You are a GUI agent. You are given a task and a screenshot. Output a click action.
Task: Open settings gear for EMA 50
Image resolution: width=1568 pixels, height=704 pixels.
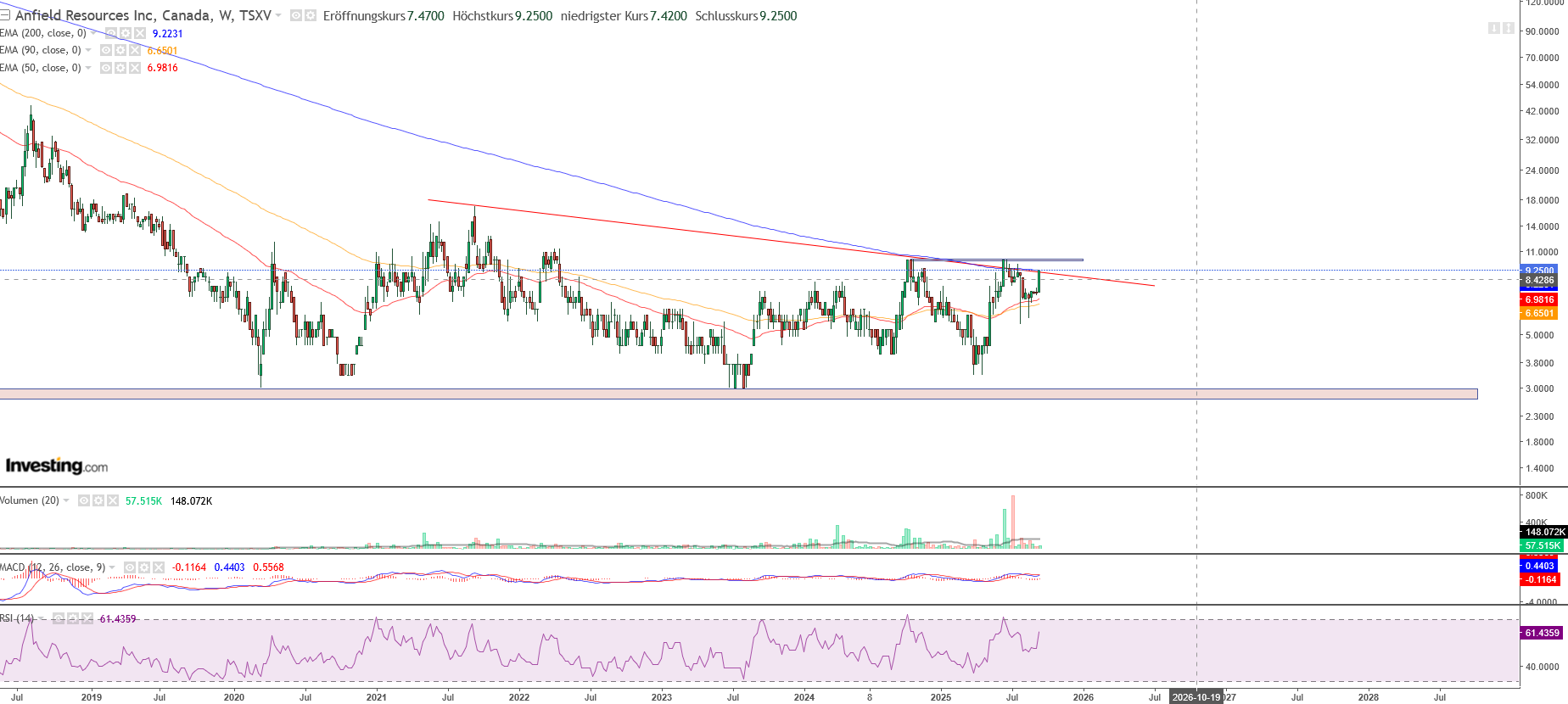point(120,68)
